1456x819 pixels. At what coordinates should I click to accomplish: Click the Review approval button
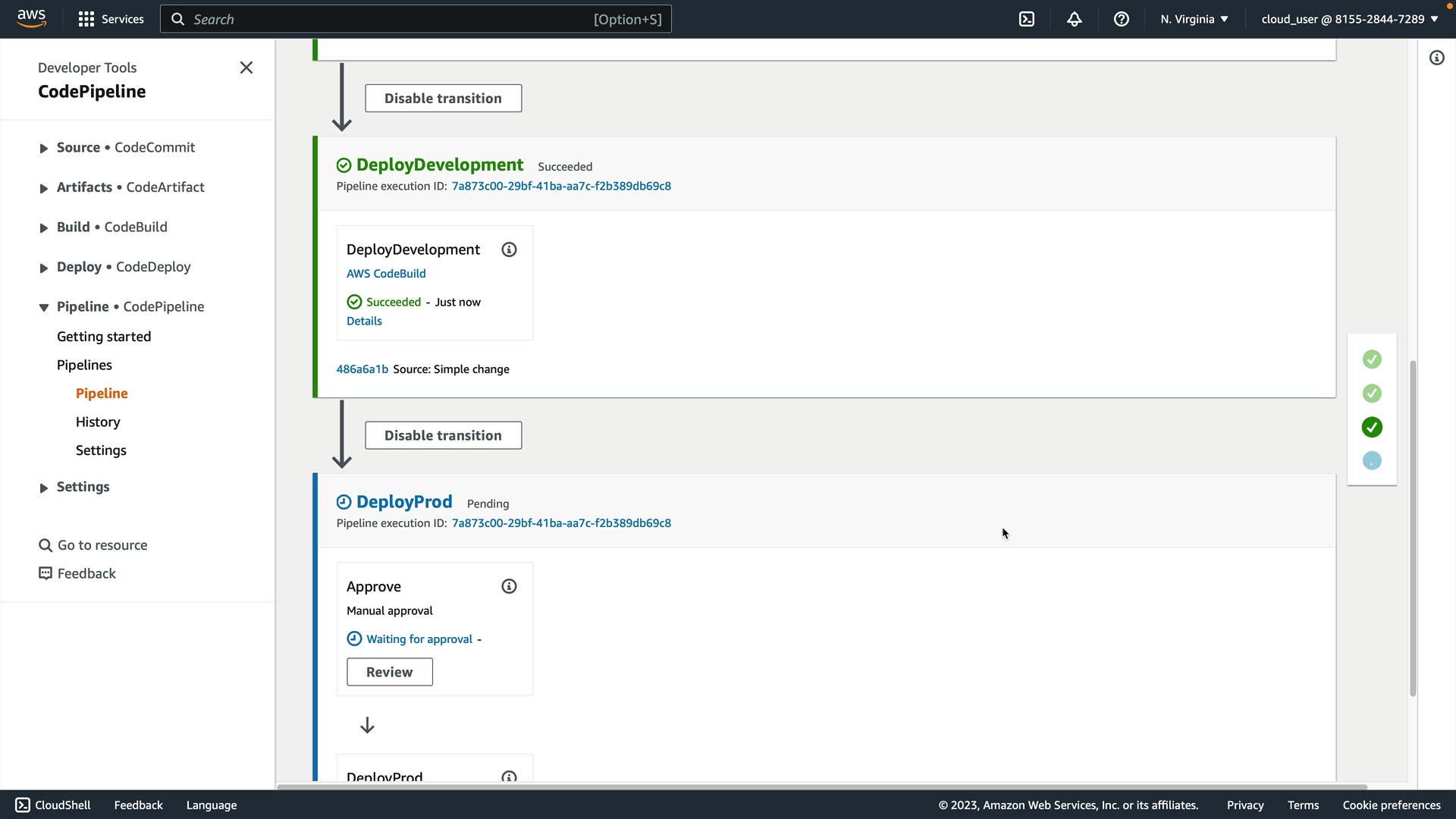point(389,672)
